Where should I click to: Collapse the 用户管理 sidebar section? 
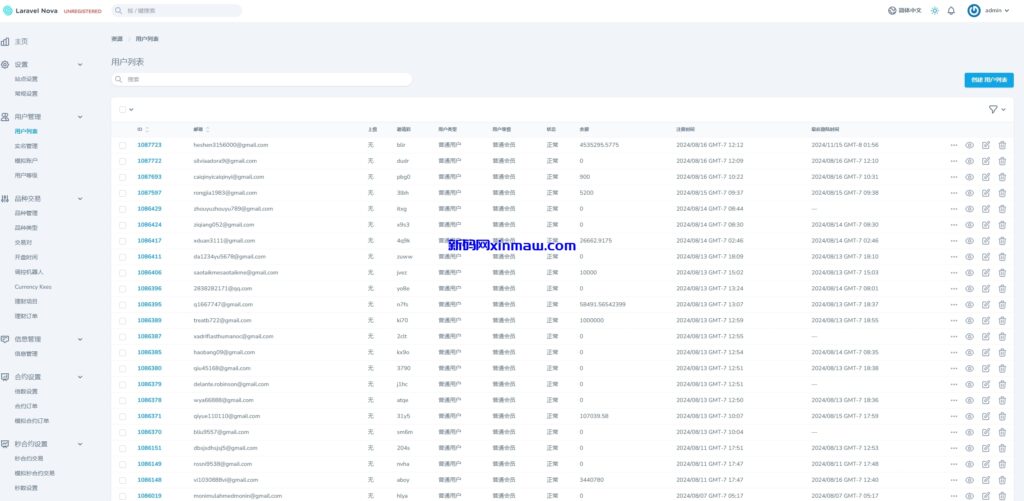79,117
